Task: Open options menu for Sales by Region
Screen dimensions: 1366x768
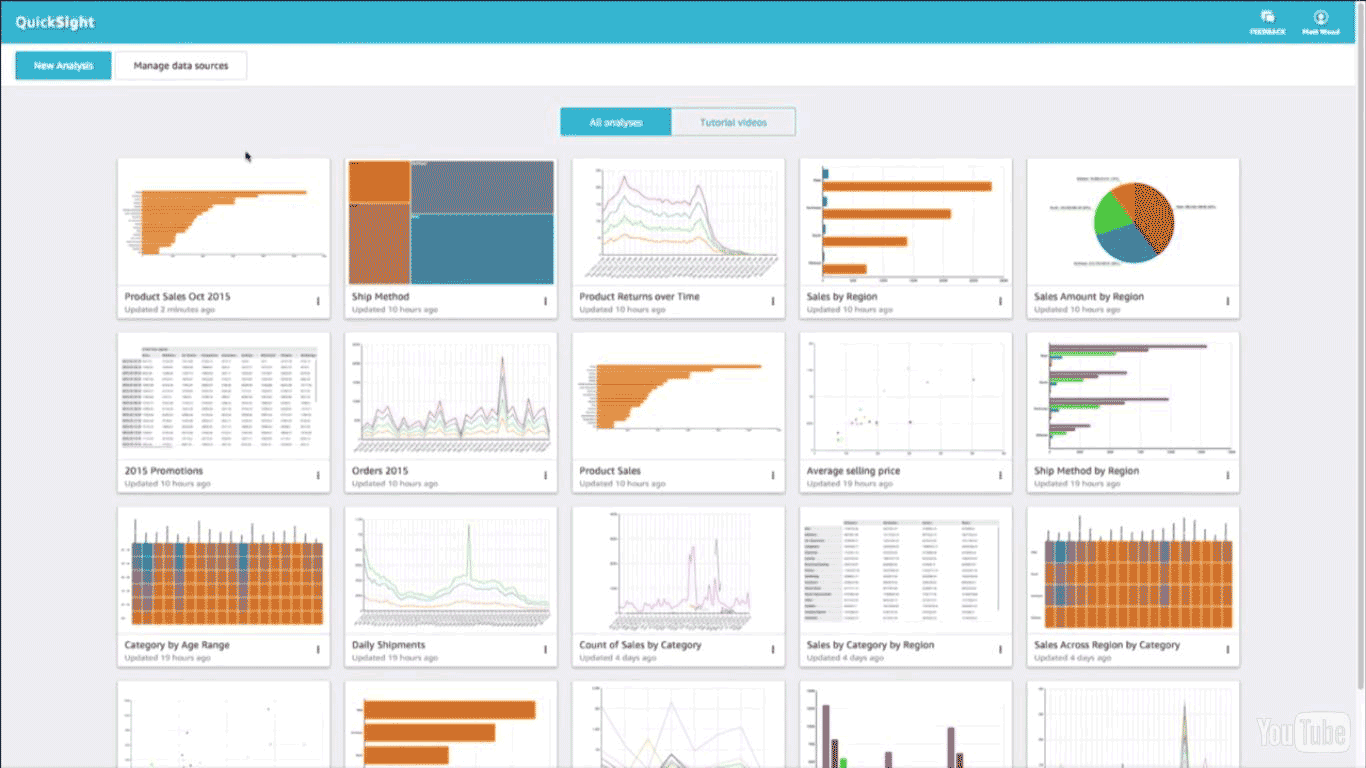Action: (x=1000, y=301)
